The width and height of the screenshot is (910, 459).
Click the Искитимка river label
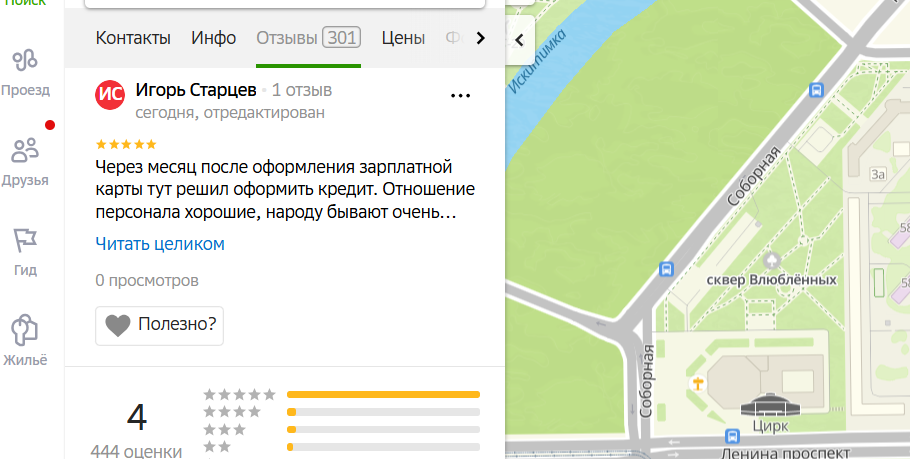click(537, 61)
